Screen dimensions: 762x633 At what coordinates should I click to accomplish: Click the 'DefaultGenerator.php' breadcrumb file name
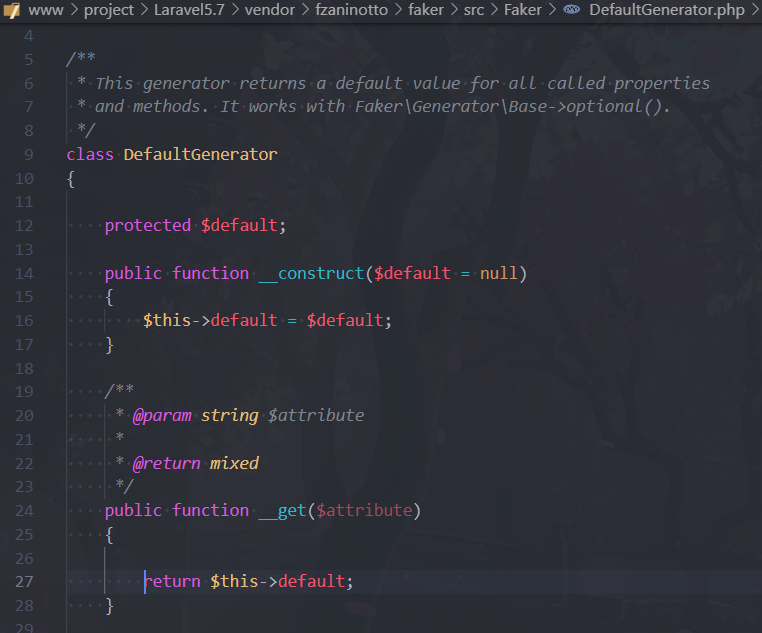pyautogui.click(x=667, y=10)
